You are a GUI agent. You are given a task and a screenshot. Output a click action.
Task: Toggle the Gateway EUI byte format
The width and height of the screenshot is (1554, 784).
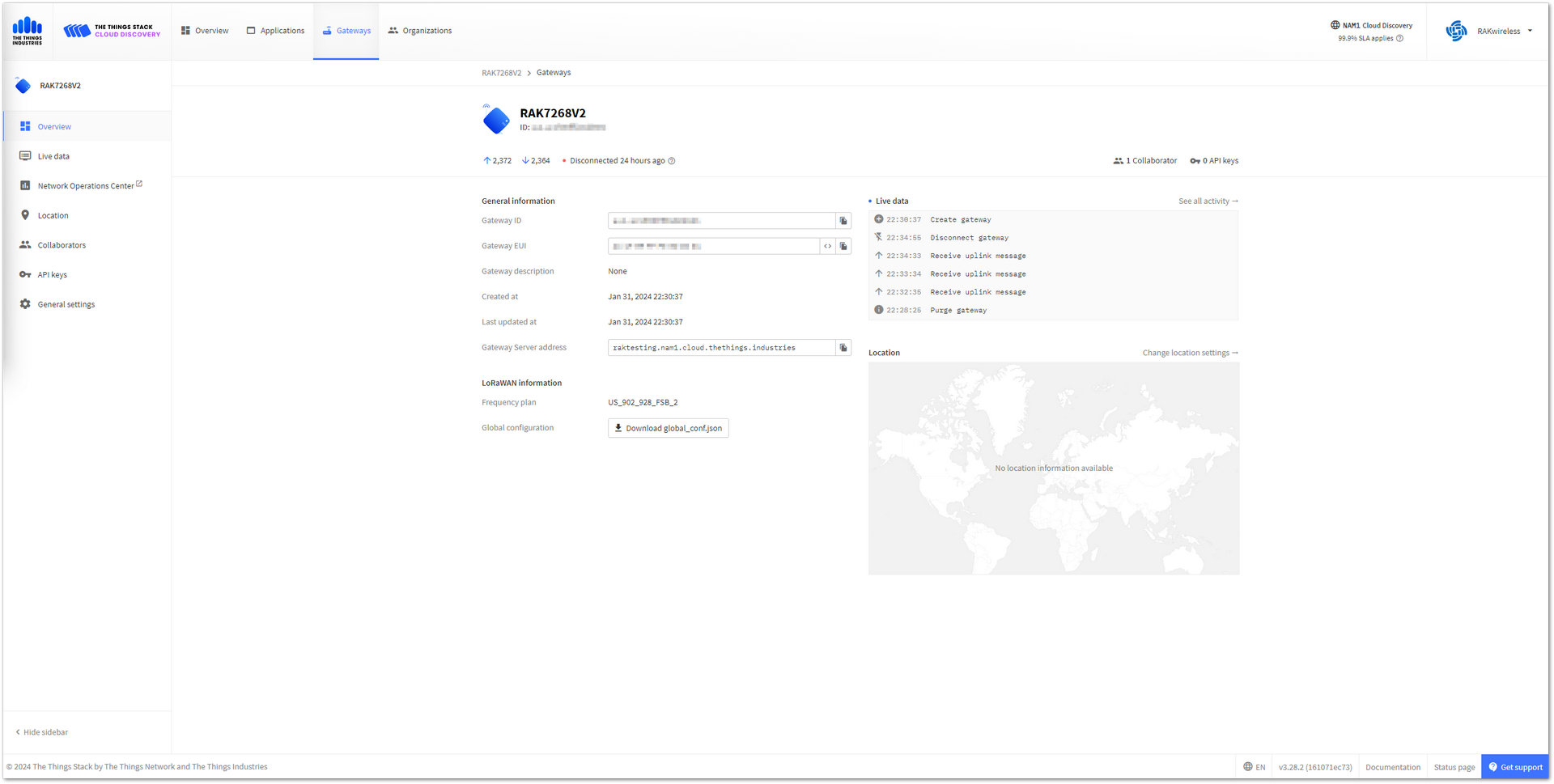click(827, 246)
